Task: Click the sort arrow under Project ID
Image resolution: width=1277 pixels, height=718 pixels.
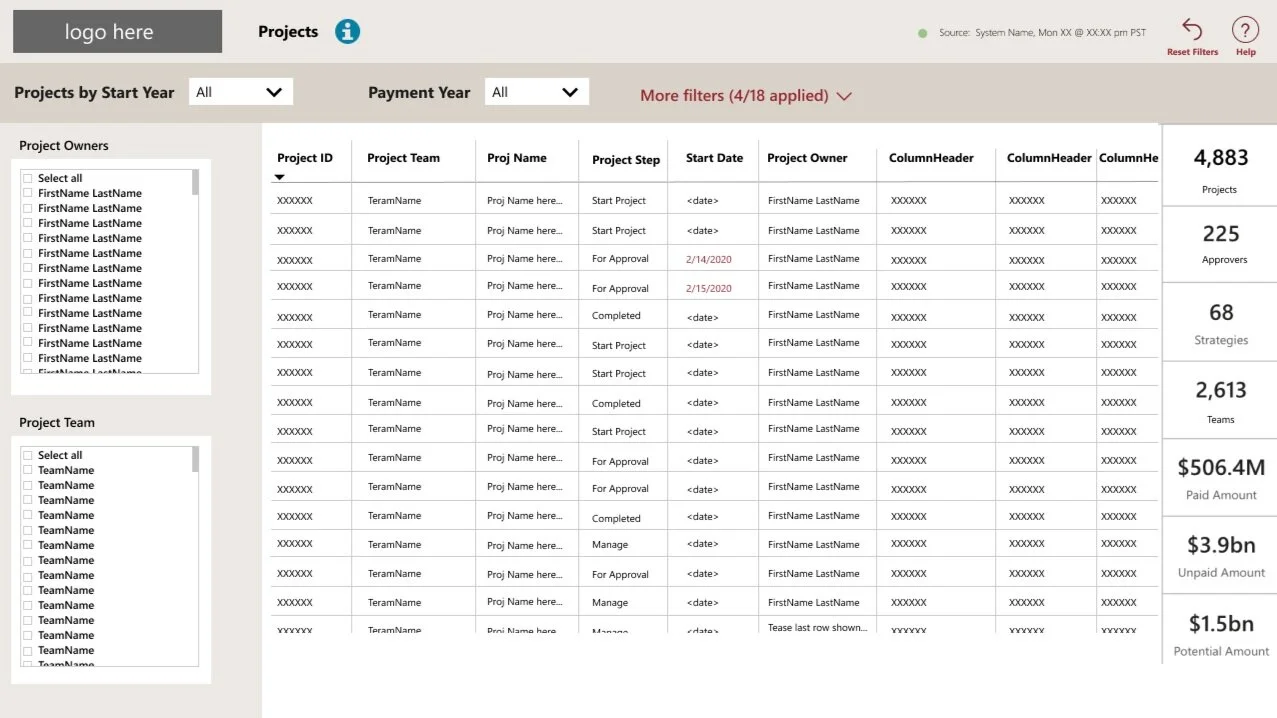Action: 280,176
